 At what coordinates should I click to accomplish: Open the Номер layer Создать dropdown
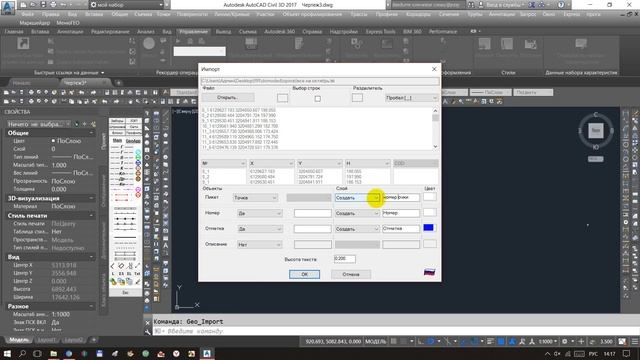pyautogui.click(x=357, y=213)
